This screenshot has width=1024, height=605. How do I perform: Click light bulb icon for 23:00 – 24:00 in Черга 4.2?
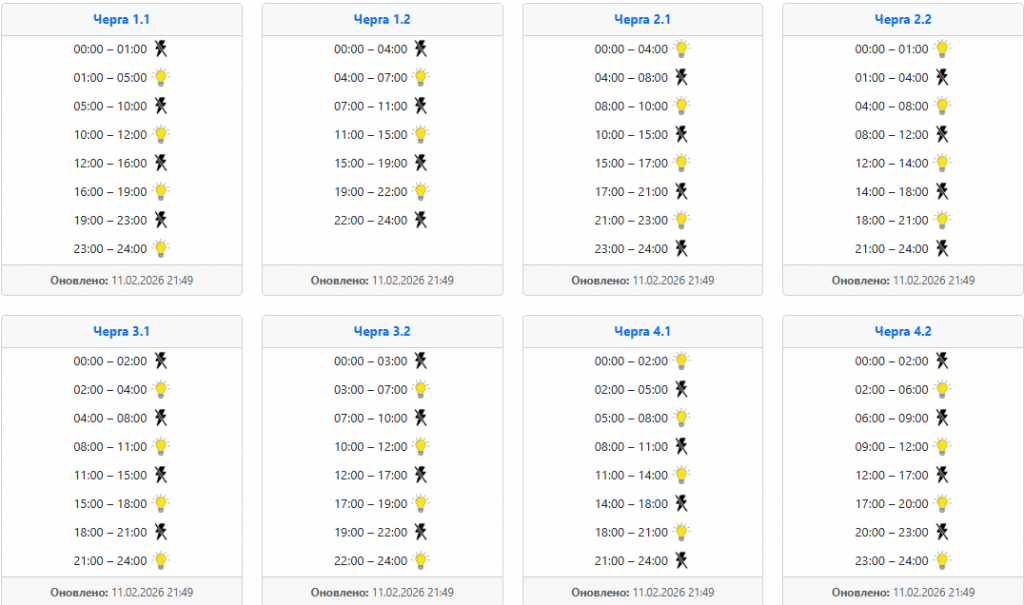click(942, 561)
